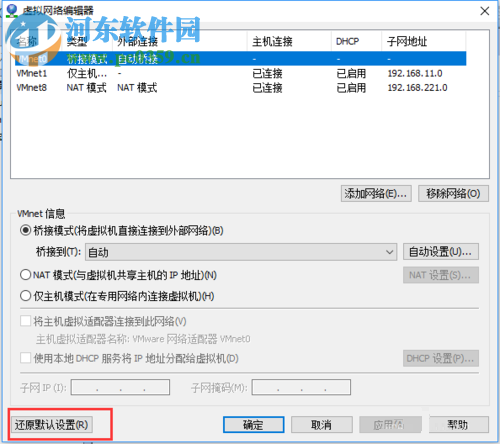Click subnet address 192.168.11.0 cell
This screenshot has width=500, height=444.
click(x=415, y=73)
